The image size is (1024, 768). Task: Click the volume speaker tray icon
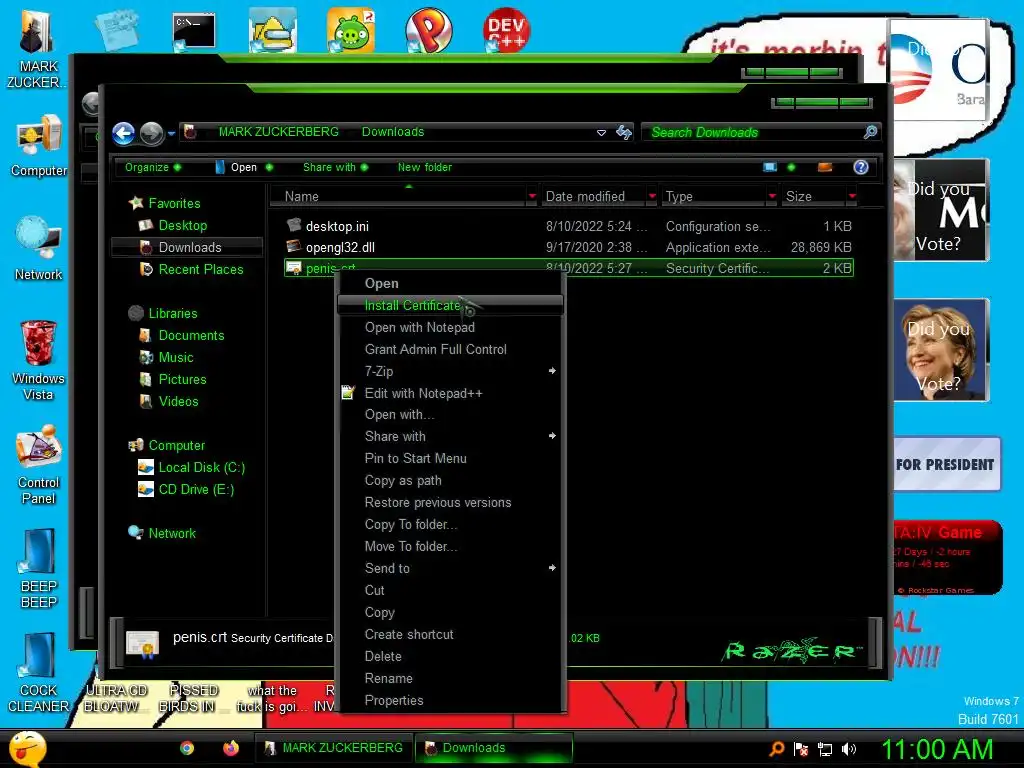coord(849,749)
